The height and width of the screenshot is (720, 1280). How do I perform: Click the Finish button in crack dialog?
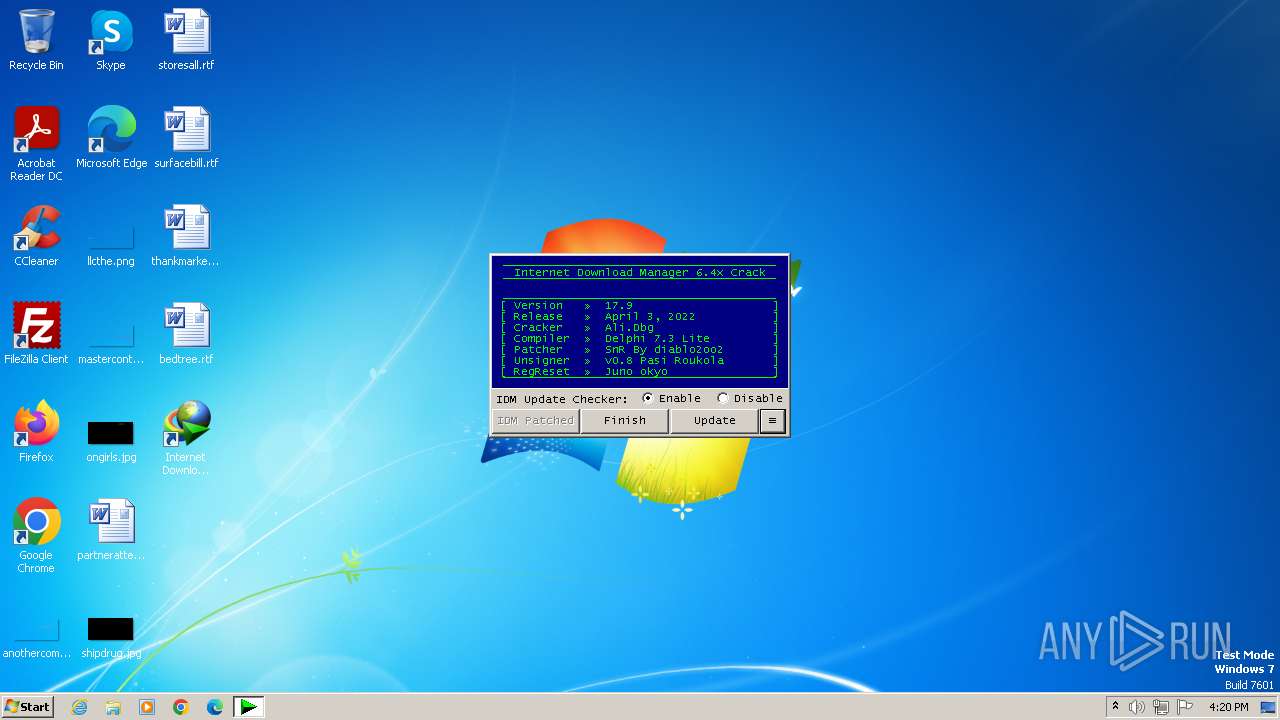tap(624, 420)
